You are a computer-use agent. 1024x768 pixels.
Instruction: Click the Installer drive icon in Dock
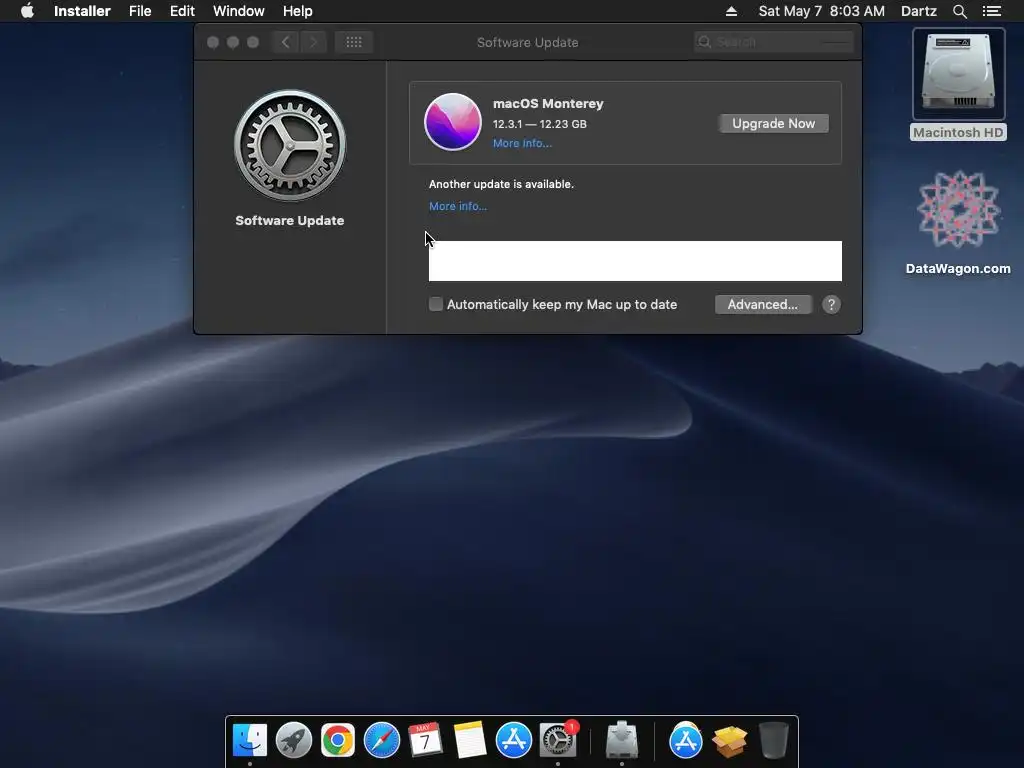tap(622, 740)
